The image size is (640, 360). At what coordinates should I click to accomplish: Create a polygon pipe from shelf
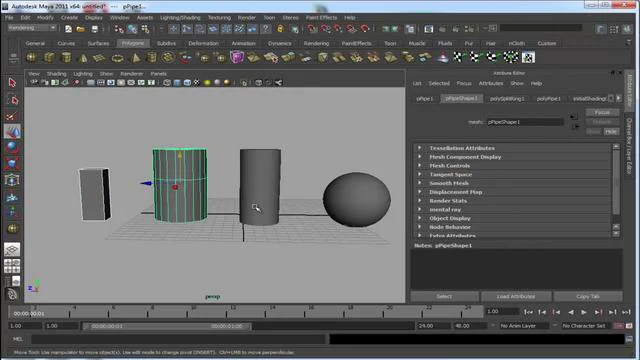tap(151, 58)
